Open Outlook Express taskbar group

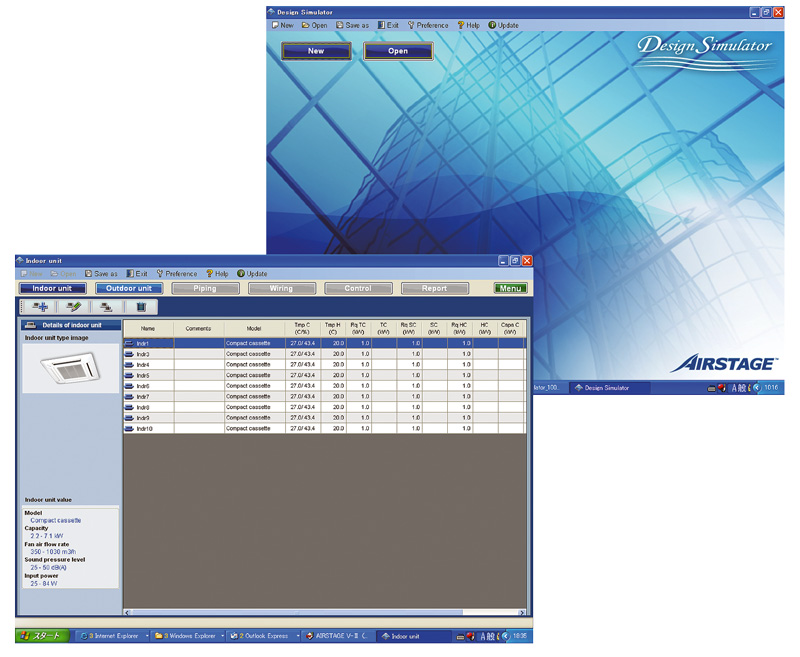(x=263, y=636)
